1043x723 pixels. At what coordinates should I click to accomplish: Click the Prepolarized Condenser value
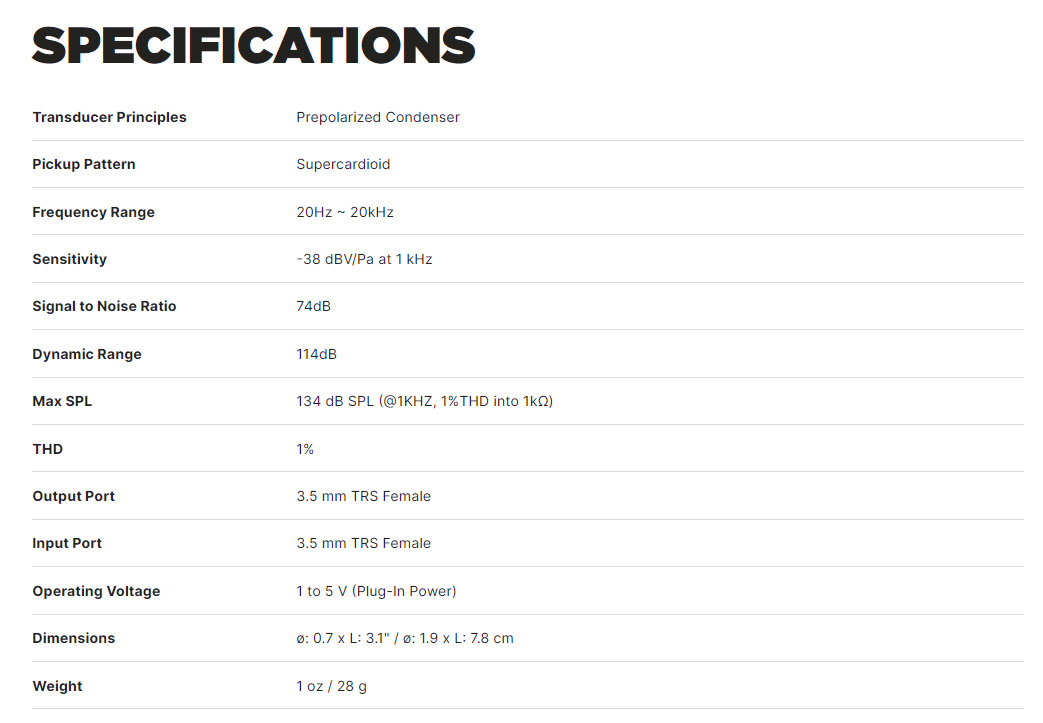point(378,117)
